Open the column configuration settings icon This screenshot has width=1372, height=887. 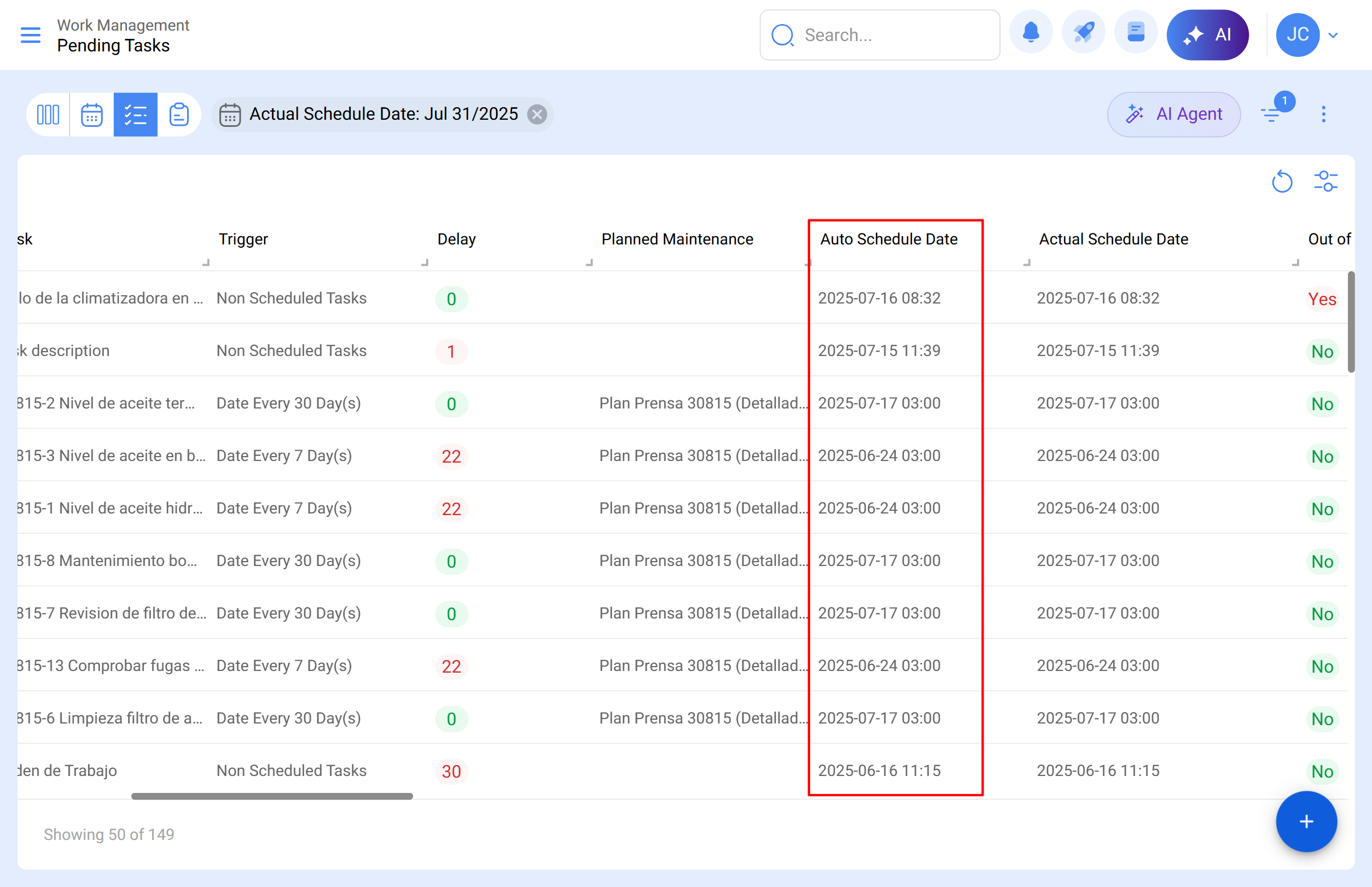(1326, 181)
